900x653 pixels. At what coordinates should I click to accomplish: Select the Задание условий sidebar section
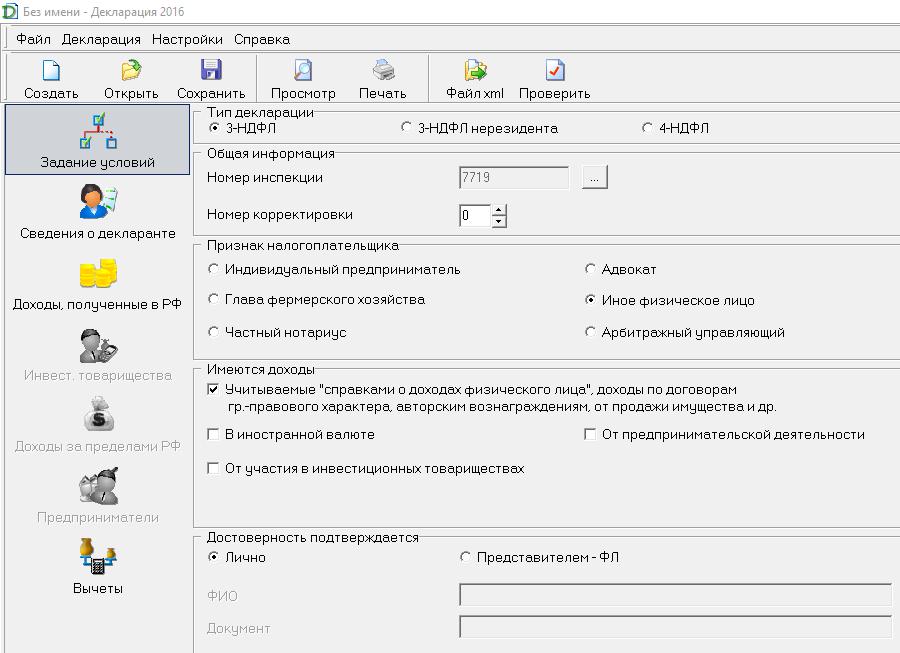pyautogui.click(x=98, y=139)
